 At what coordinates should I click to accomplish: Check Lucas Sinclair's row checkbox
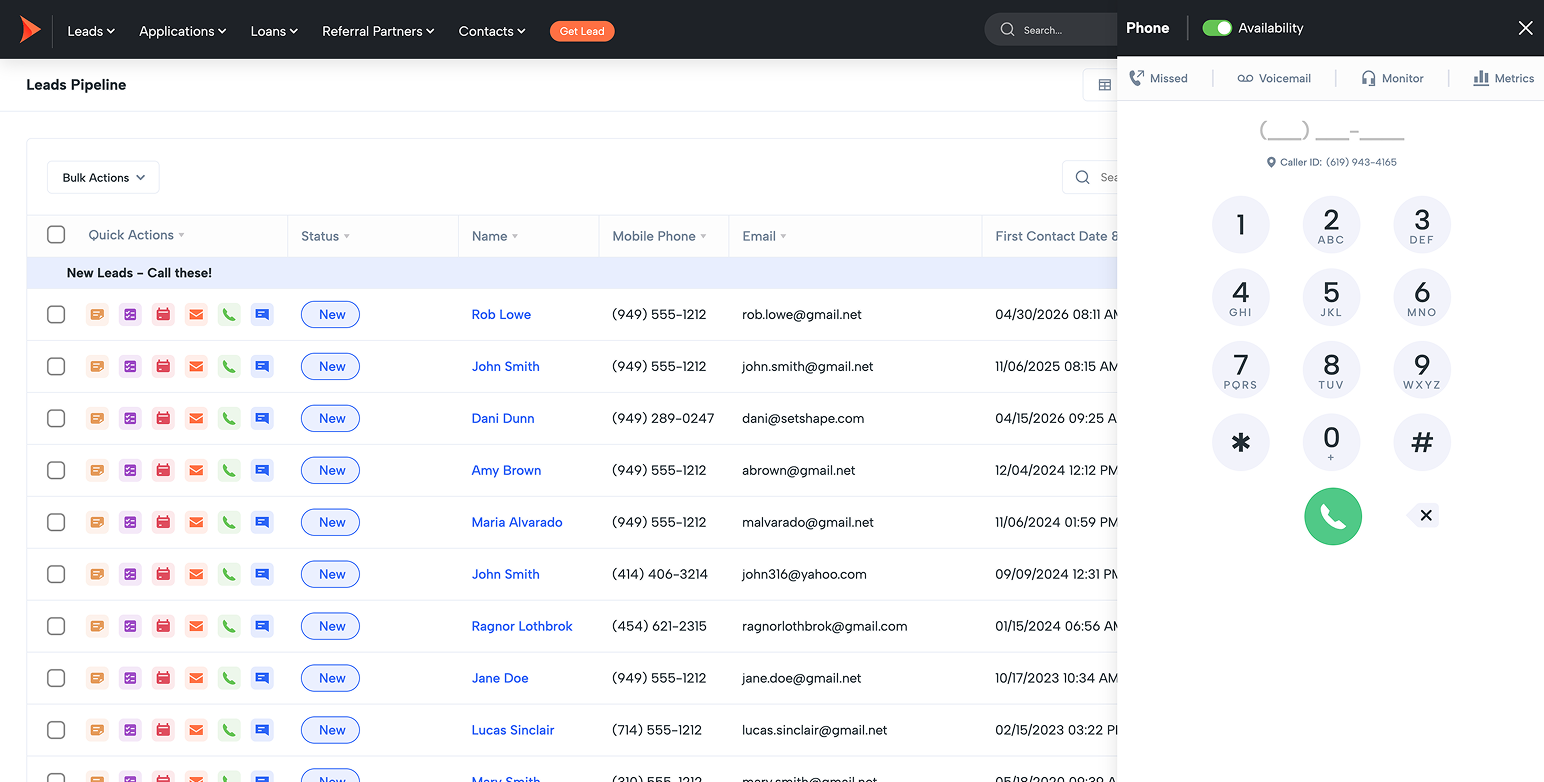56,730
